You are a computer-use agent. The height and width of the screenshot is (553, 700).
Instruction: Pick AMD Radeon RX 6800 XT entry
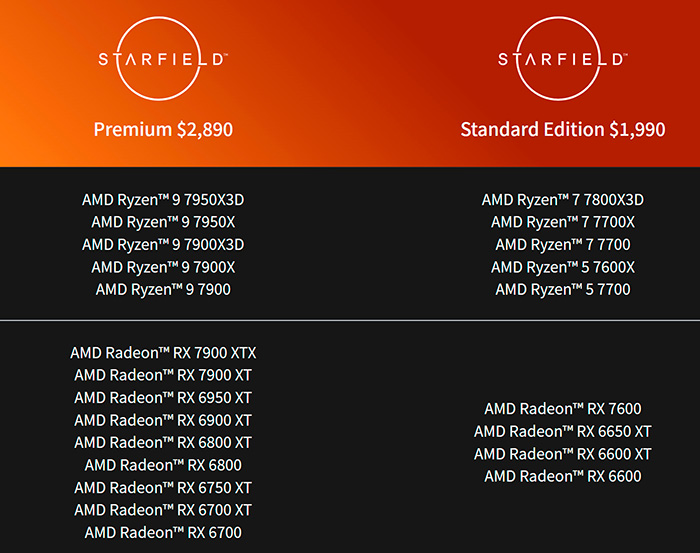[163, 443]
